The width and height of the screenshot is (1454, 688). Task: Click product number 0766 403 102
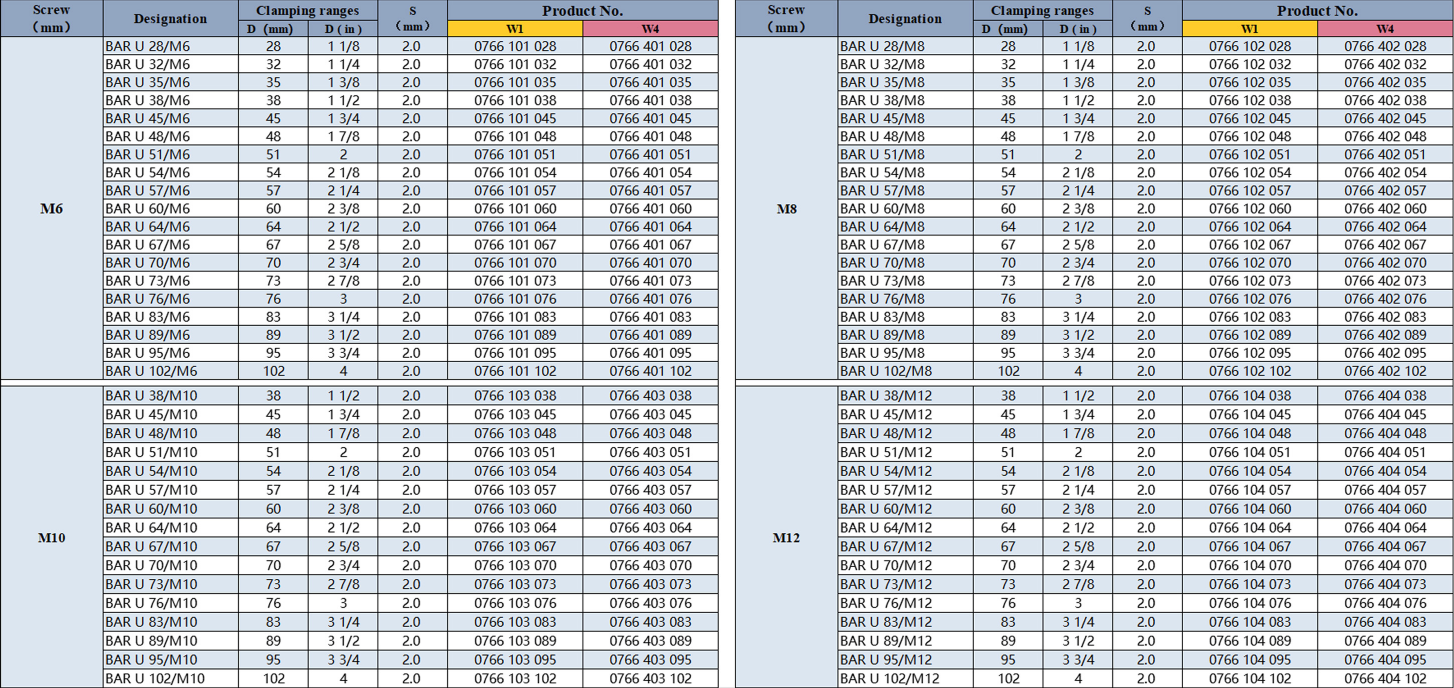click(650, 679)
